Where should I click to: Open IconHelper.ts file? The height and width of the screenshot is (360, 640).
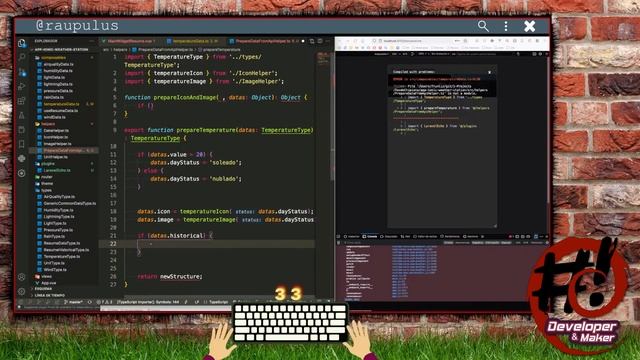point(56,137)
